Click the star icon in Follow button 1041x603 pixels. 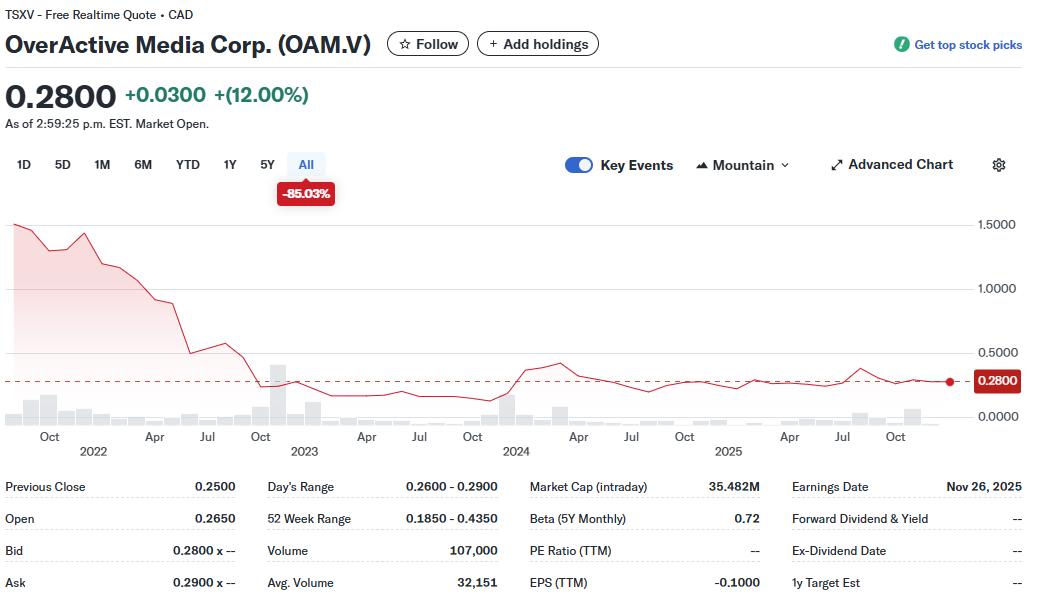pyautogui.click(x=405, y=44)
